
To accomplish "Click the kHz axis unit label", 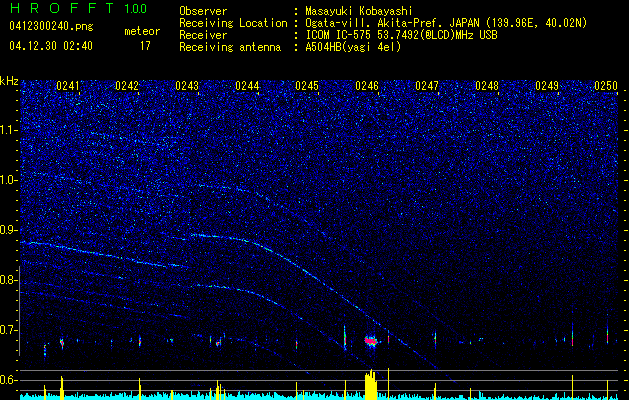I will (x=9, y=81).
